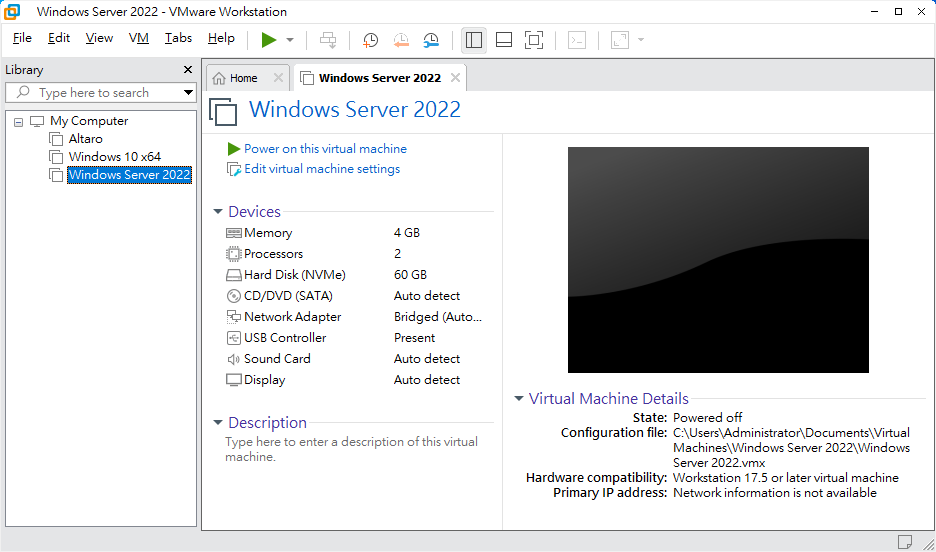
Task: Click Edit virtual machine settings link
Action: 322,169
